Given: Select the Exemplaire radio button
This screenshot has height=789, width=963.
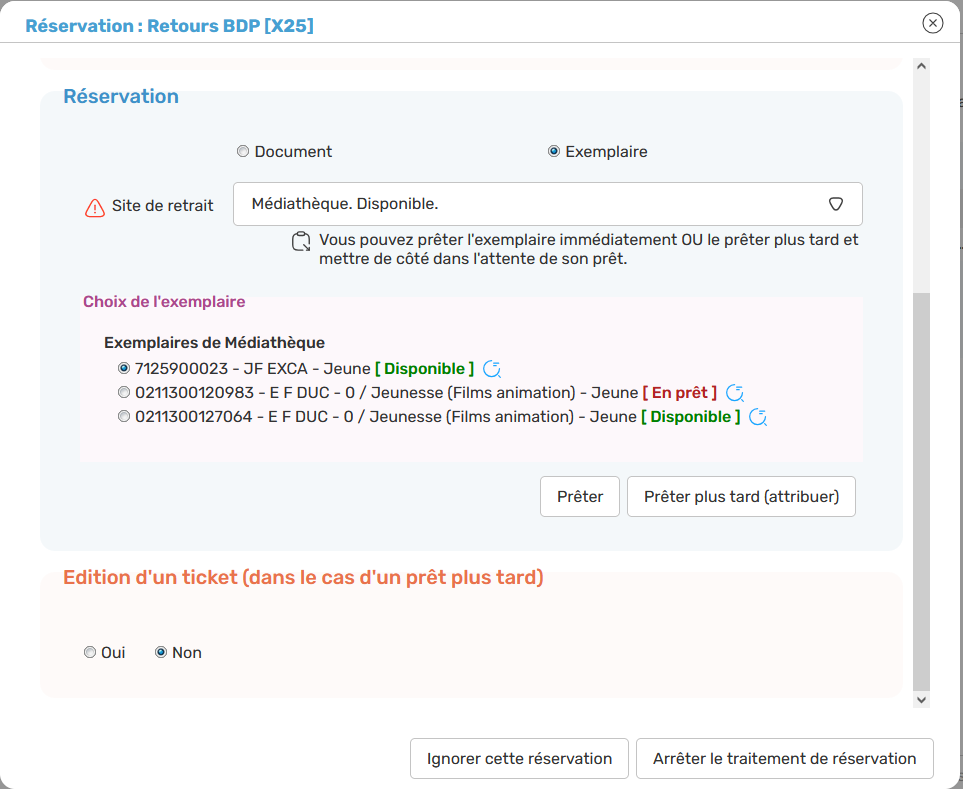Looking at the screenshot, I should 554,152.
